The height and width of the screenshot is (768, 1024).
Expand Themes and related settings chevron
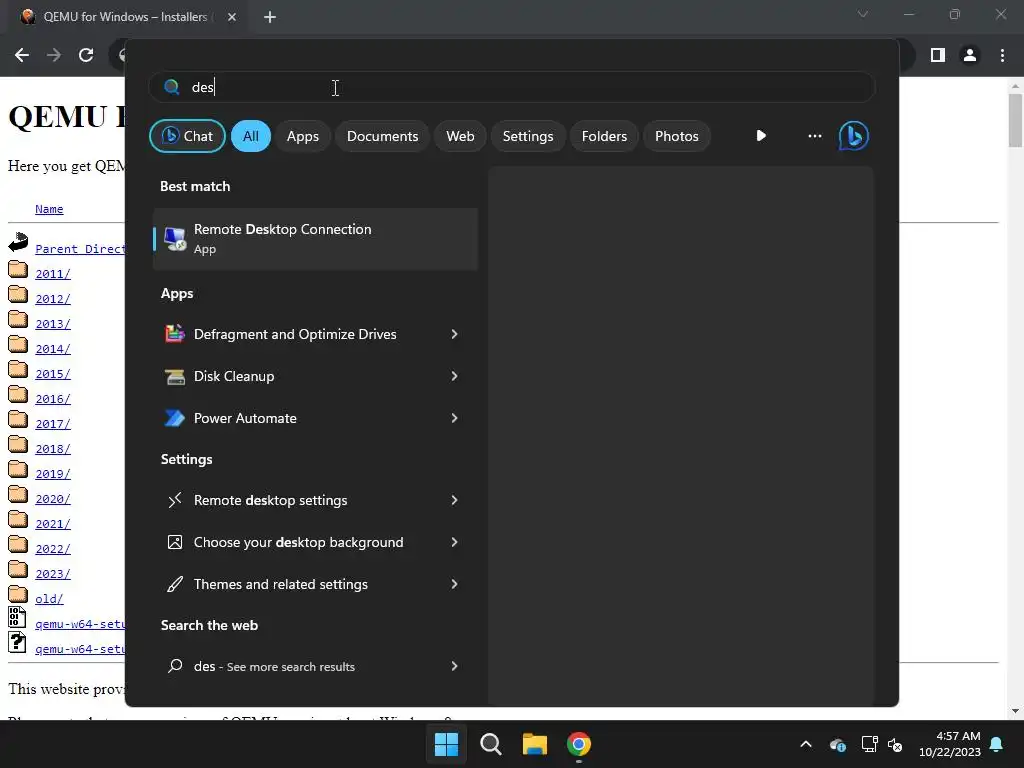(x=455, y=584)
